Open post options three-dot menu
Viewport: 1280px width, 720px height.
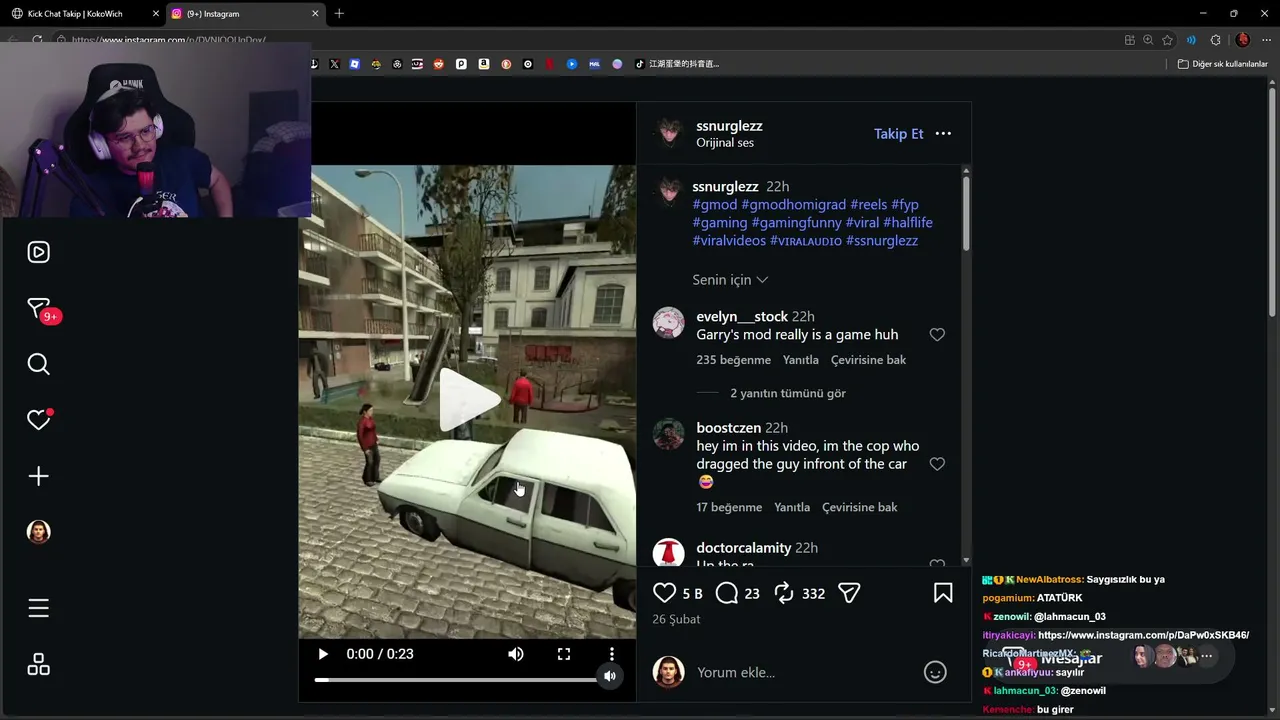[943, 133]
